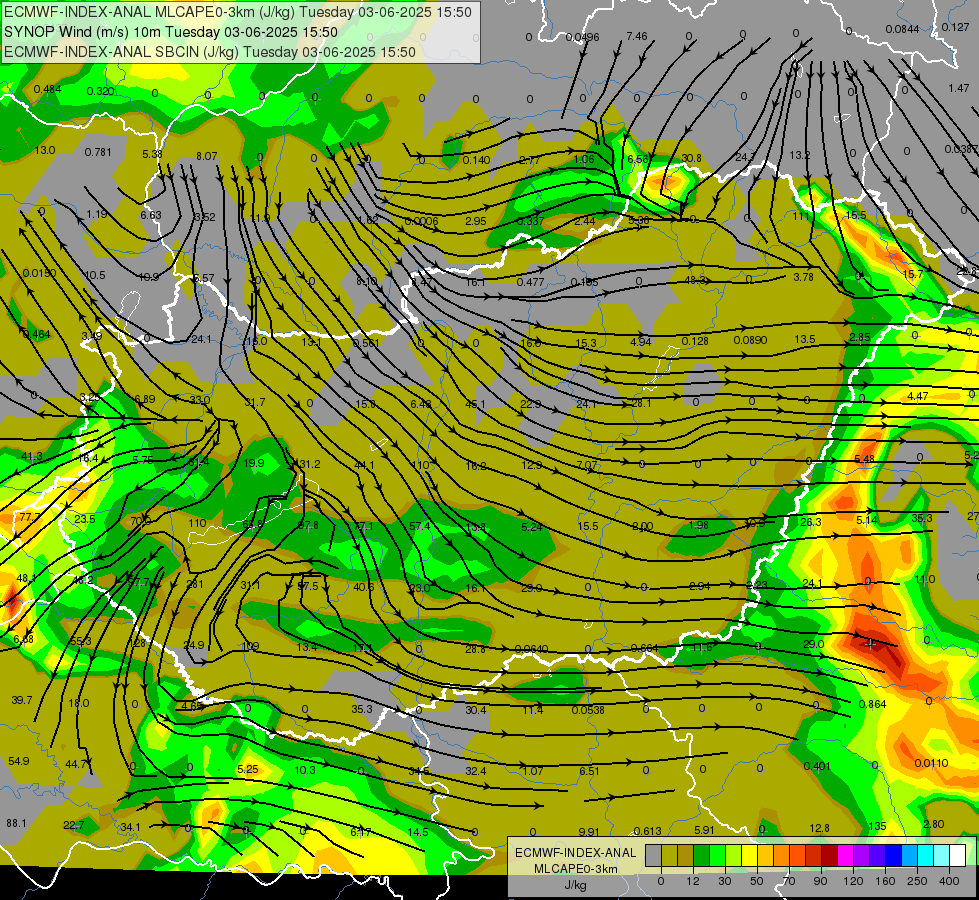Image resolution: width=979 pixels, height=900 pixels.
Task: Click legend tick label 50
Action: [757, 881]
